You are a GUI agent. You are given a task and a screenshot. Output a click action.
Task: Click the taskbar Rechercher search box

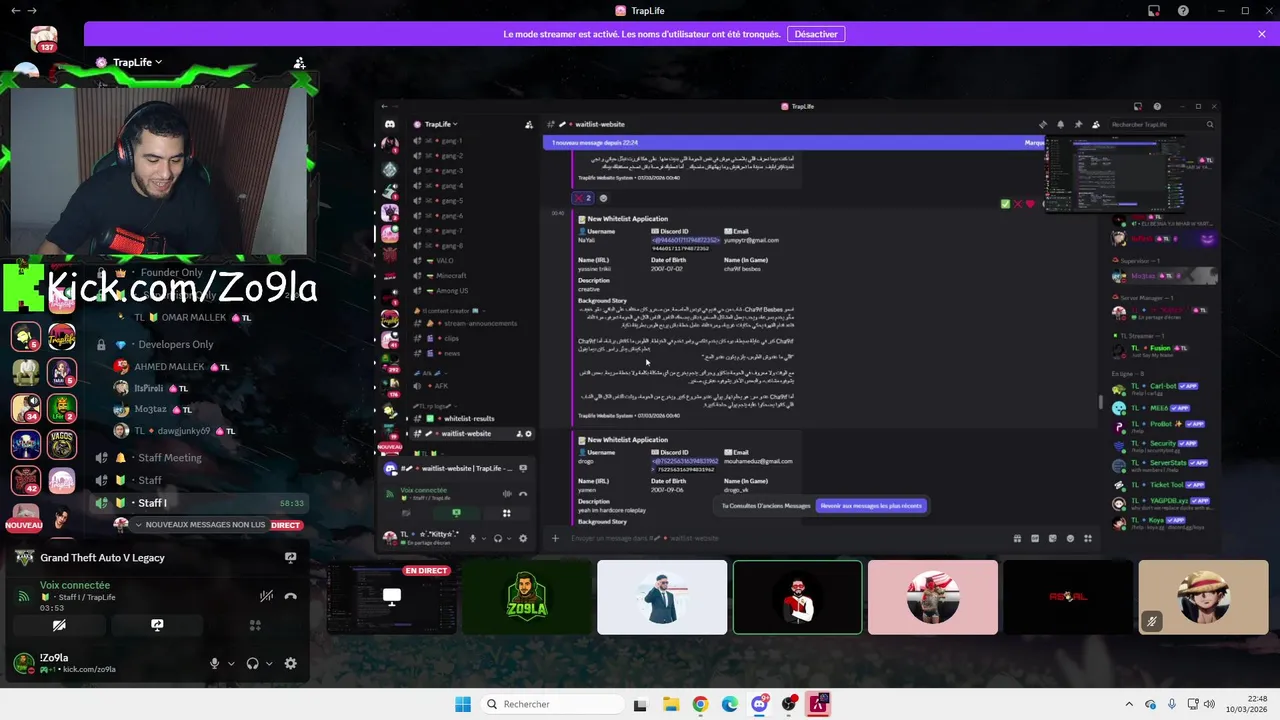tap(551, 704)
